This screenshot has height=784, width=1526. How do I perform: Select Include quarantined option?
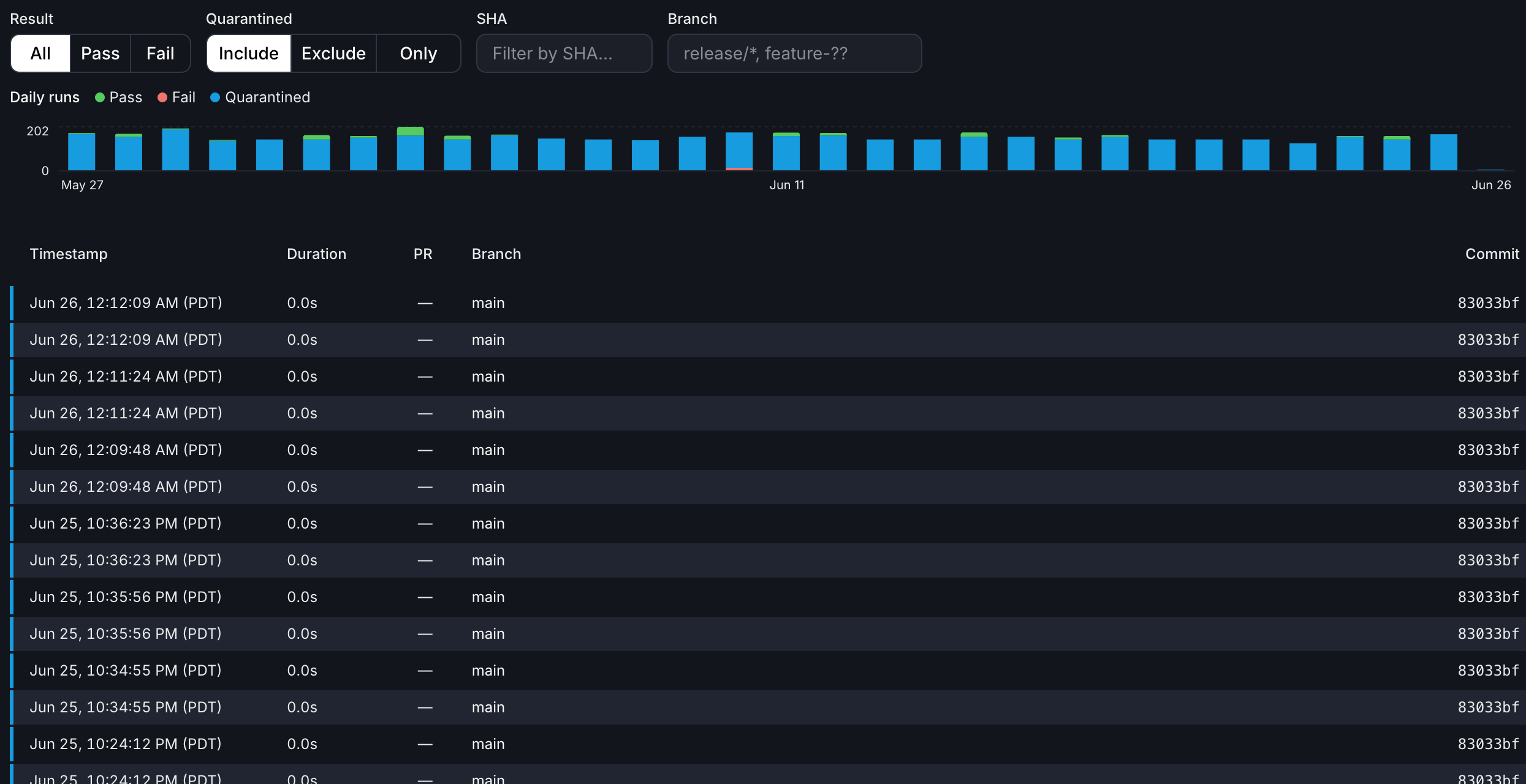[248, 53]
